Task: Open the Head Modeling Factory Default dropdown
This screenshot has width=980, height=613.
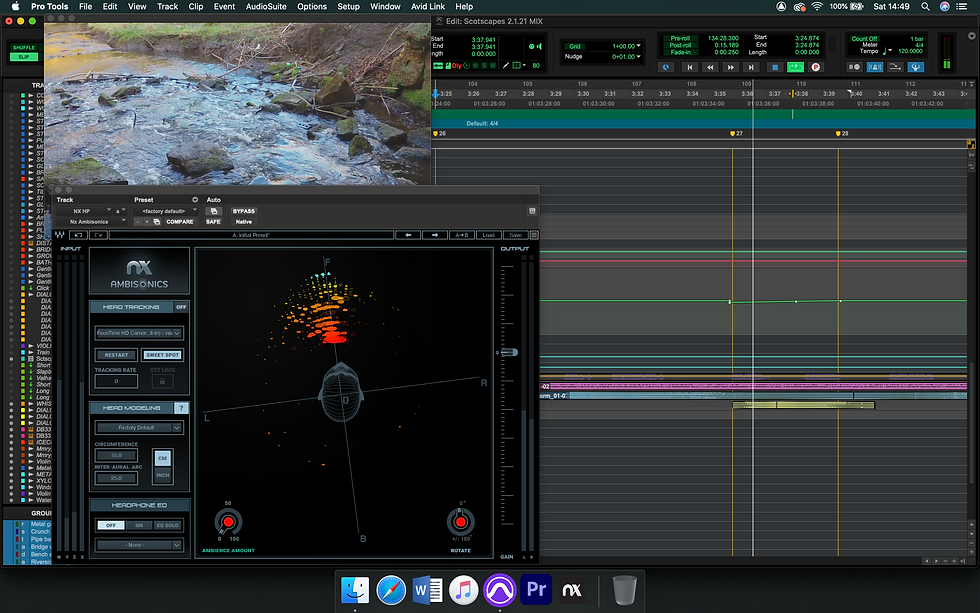Action: [x=139, y=427]
